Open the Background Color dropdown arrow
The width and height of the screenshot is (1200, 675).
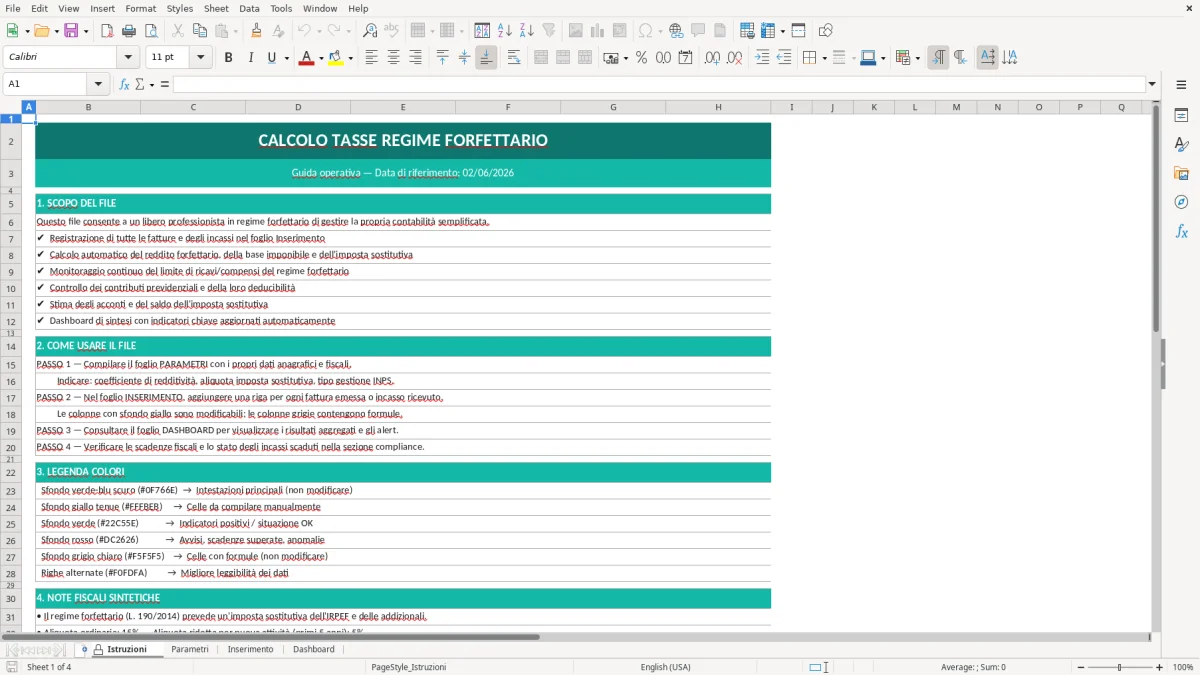[x=350, y=58]
